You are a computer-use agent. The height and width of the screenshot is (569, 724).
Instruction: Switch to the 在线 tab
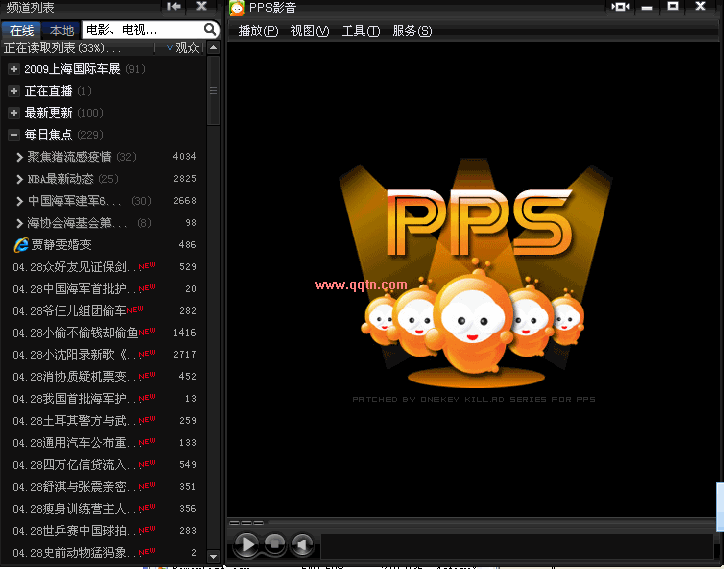point(22,30)
